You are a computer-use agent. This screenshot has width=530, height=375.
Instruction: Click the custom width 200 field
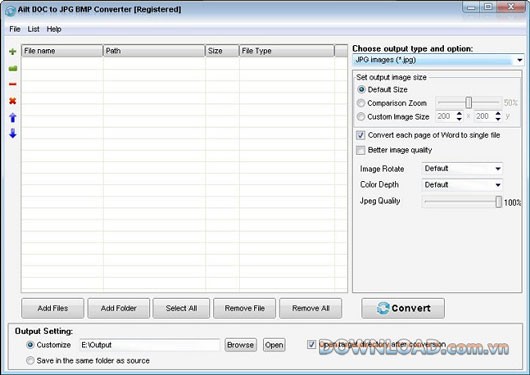click(445, 116)
